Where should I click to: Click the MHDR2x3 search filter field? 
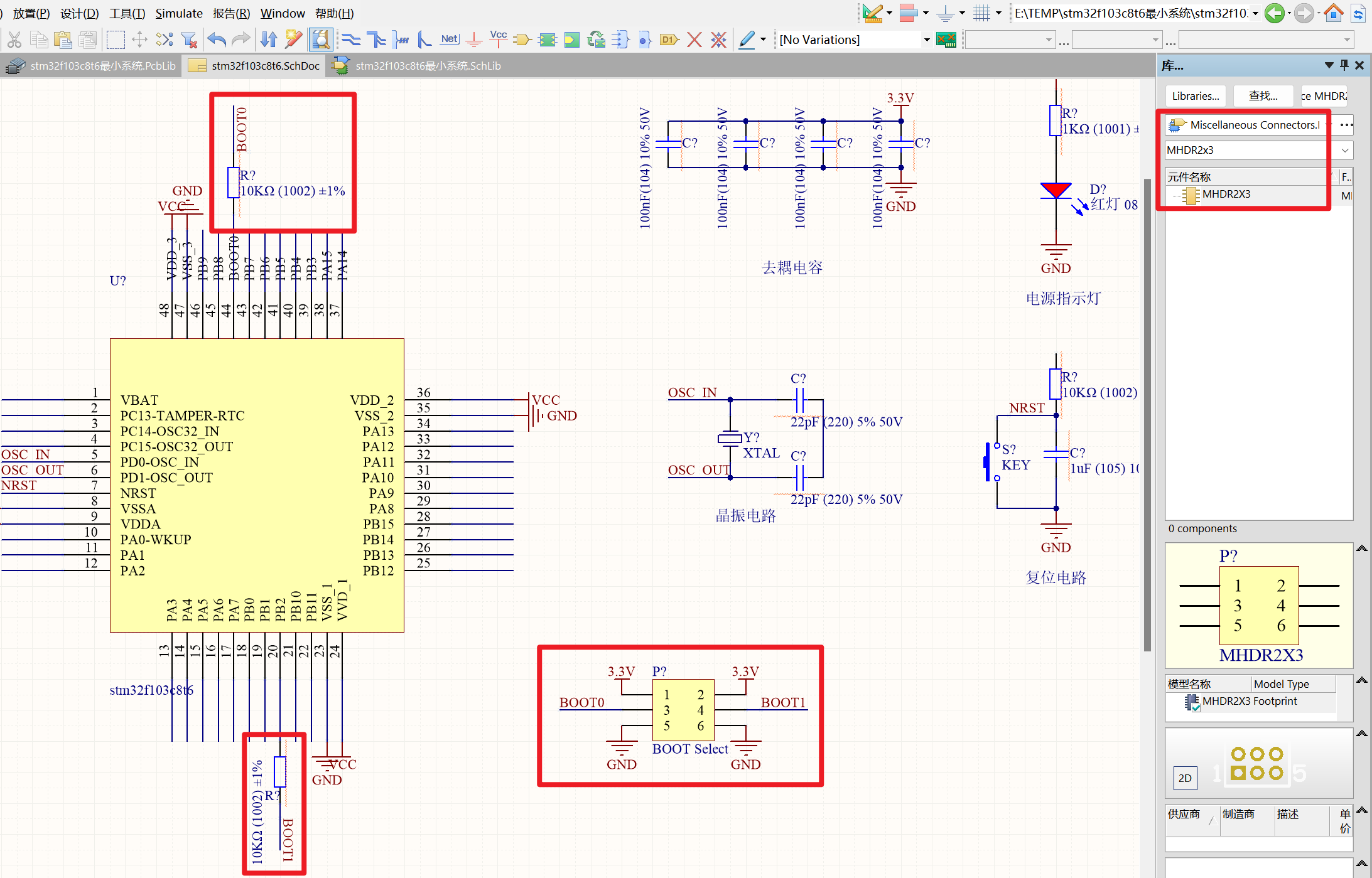coord(1251,150)
